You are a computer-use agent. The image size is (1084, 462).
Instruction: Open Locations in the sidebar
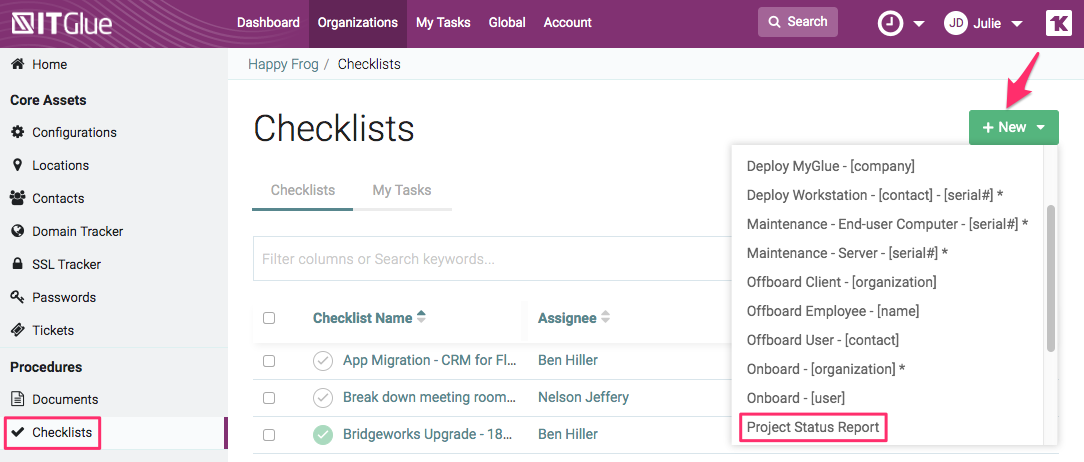click(61, 165)
